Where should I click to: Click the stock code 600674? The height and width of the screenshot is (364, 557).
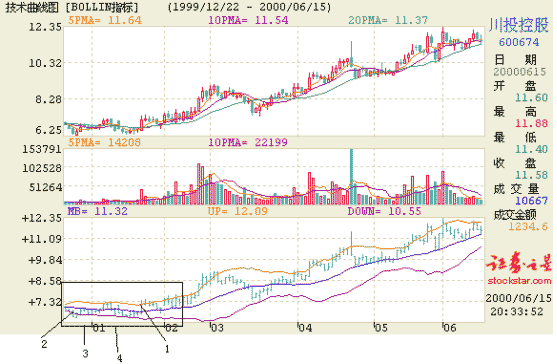[x=519, y=42]
